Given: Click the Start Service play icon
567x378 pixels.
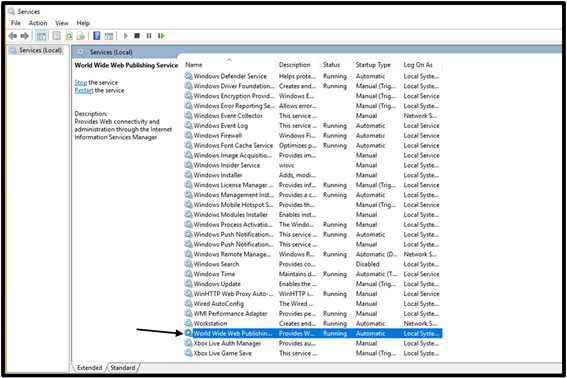Looking at the screenshot, I should 126,36.
